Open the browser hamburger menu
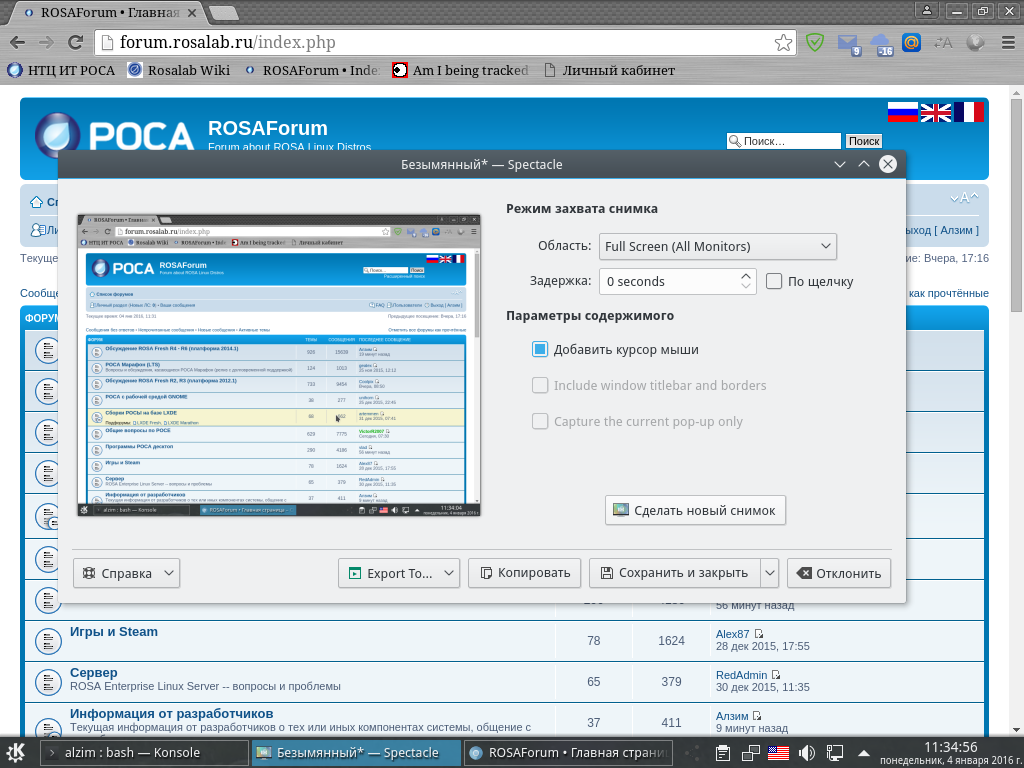Screen dimensions: 1024x768 (1008, 42)
